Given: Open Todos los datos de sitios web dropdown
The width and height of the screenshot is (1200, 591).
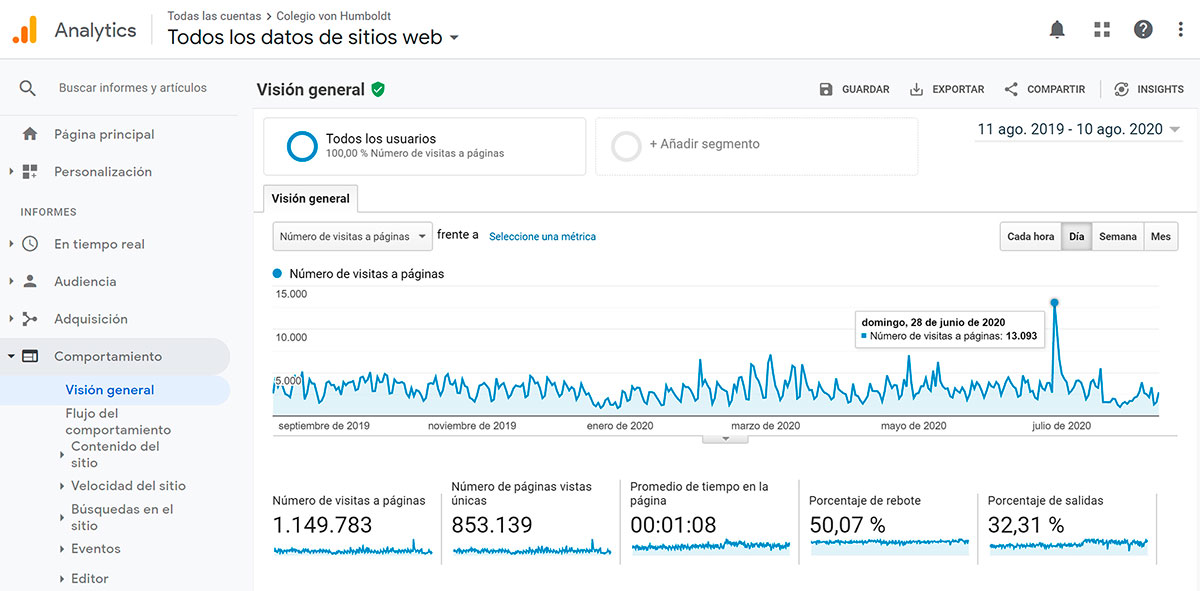Looking at the screenshot, I should pyautogui.click(x=313, y=38).
